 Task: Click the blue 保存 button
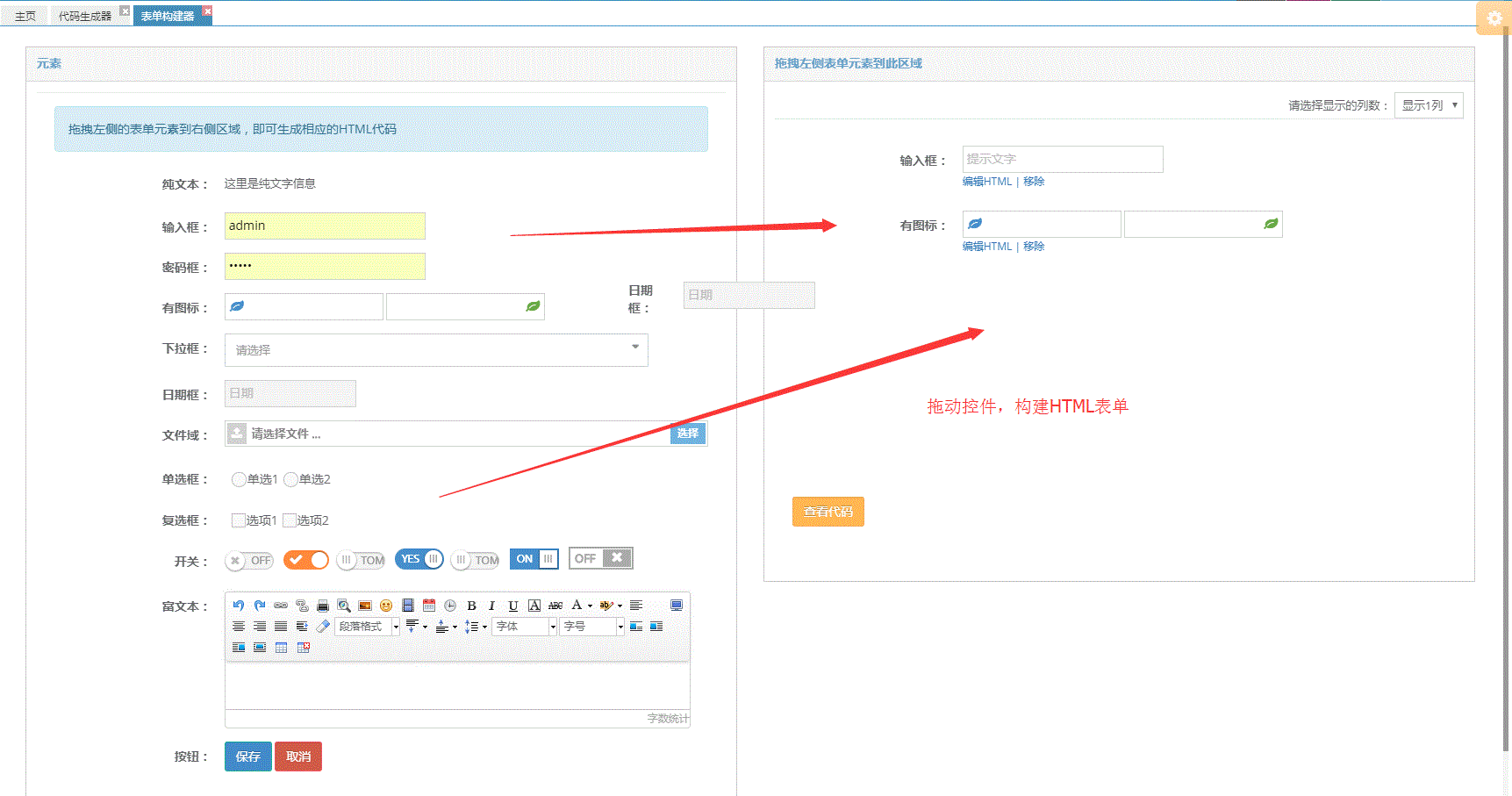pyautogui.click(x=248, y=757)
